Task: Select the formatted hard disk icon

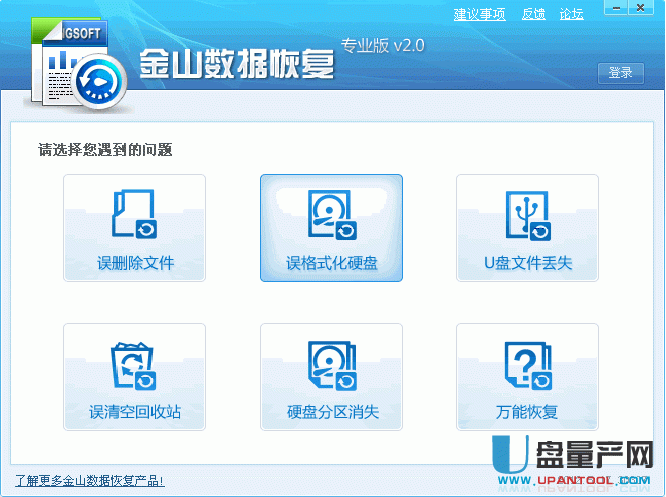Action: click(331, 217)
